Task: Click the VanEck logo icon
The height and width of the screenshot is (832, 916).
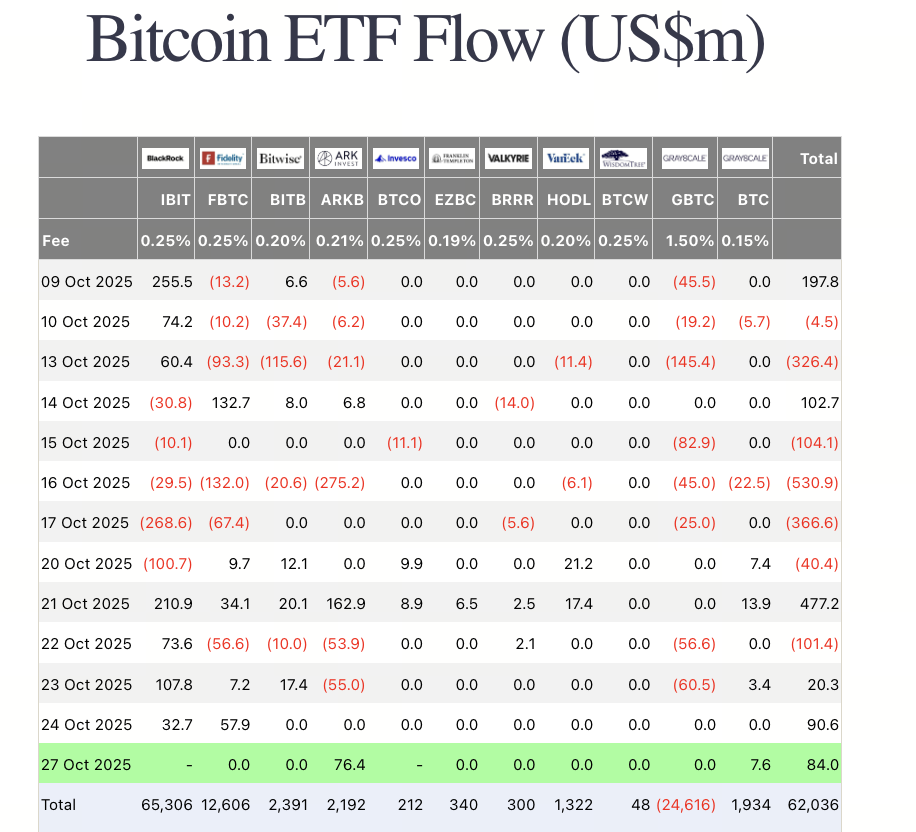Action: point(566,158)
